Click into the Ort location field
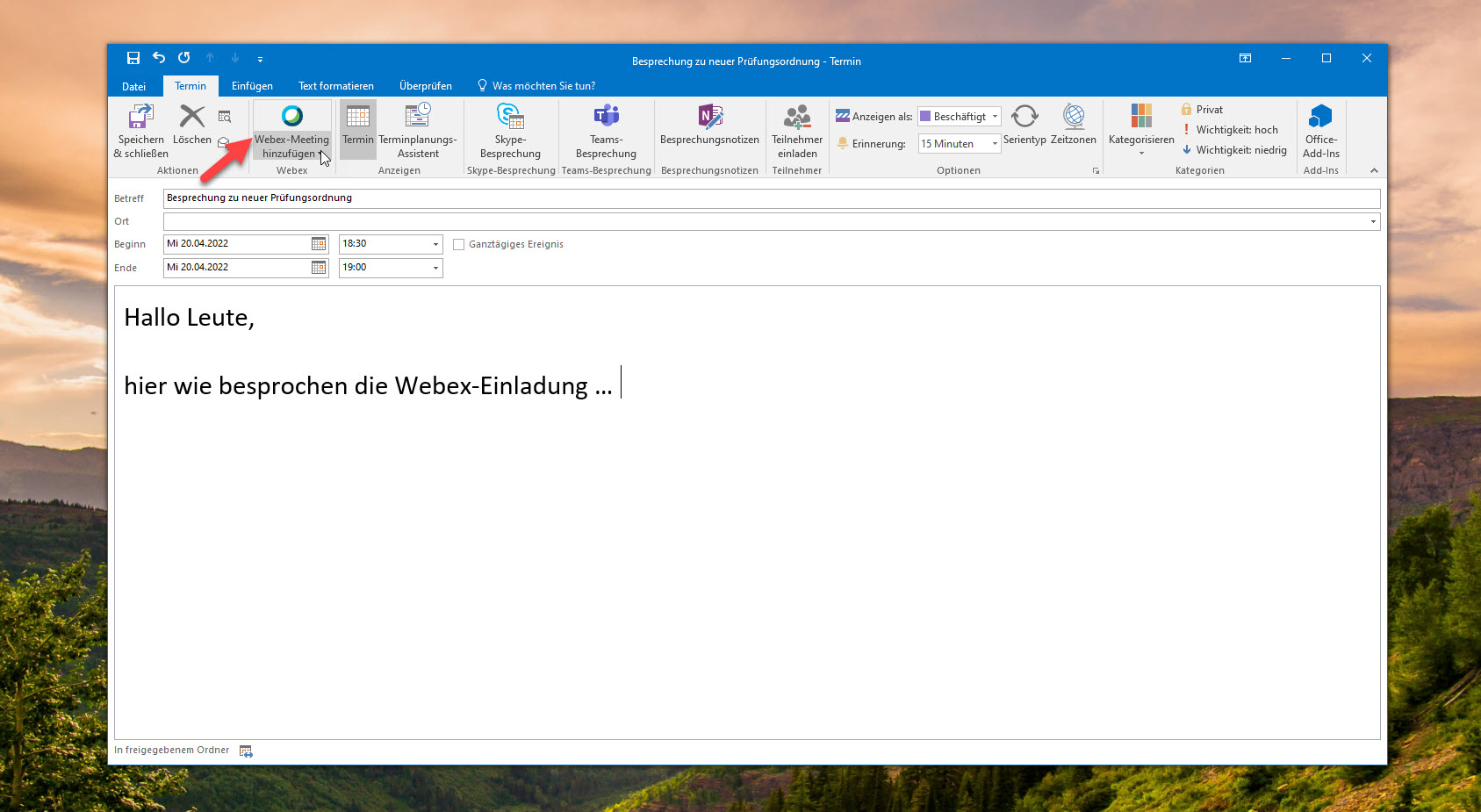1481x812 pixels. pos(764,221)
